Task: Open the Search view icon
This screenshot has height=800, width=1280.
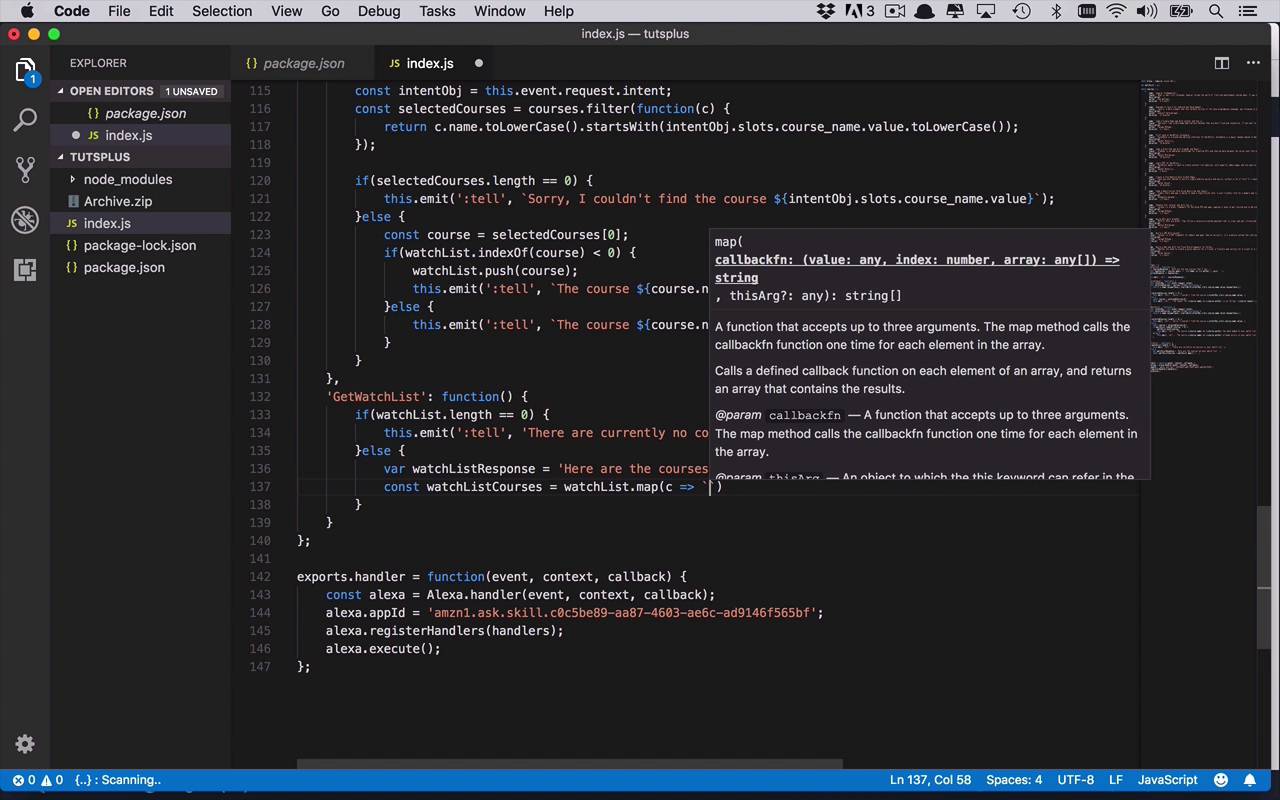Action: (25, 120)
